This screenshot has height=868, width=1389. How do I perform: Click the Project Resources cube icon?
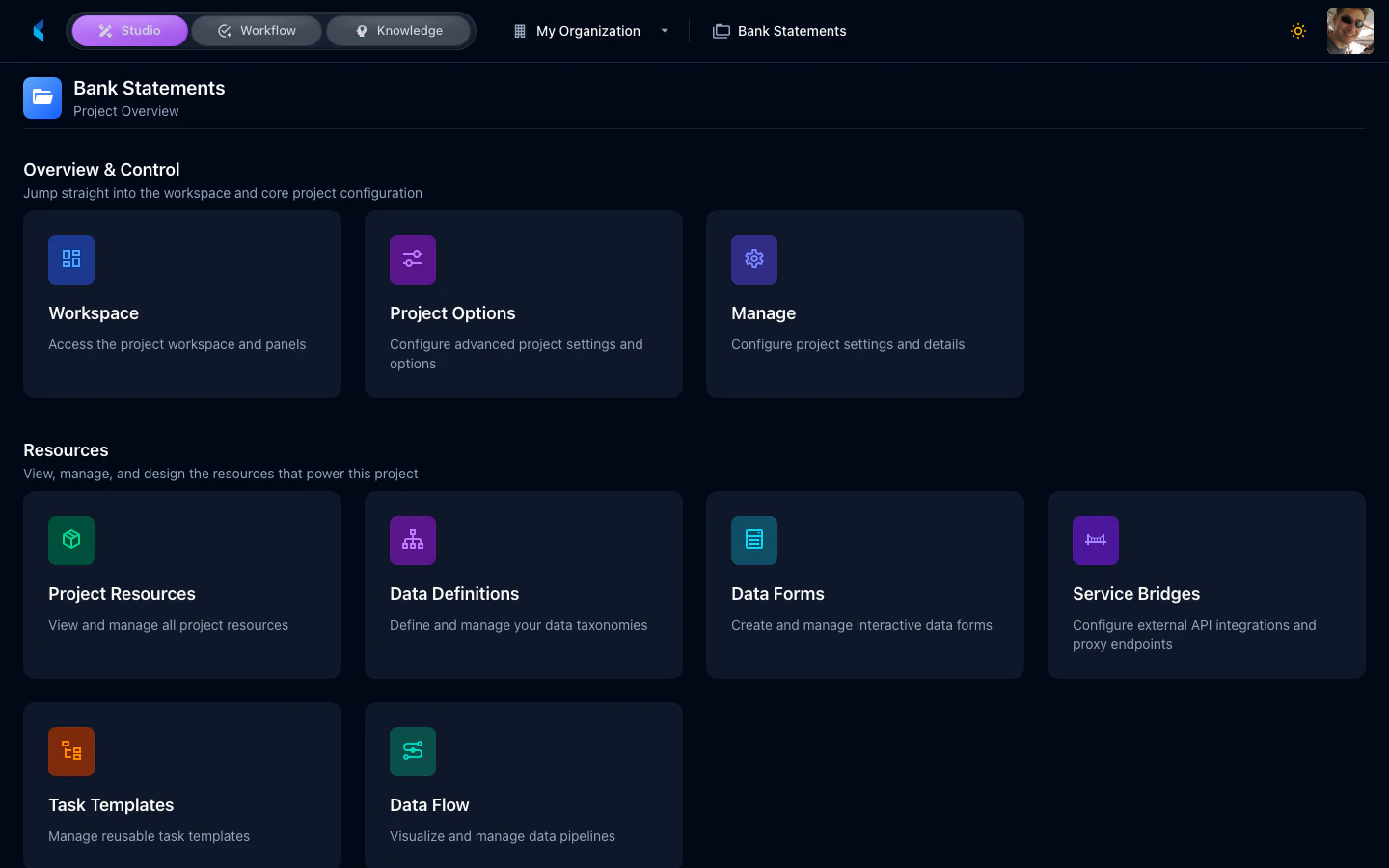(71, 540)
